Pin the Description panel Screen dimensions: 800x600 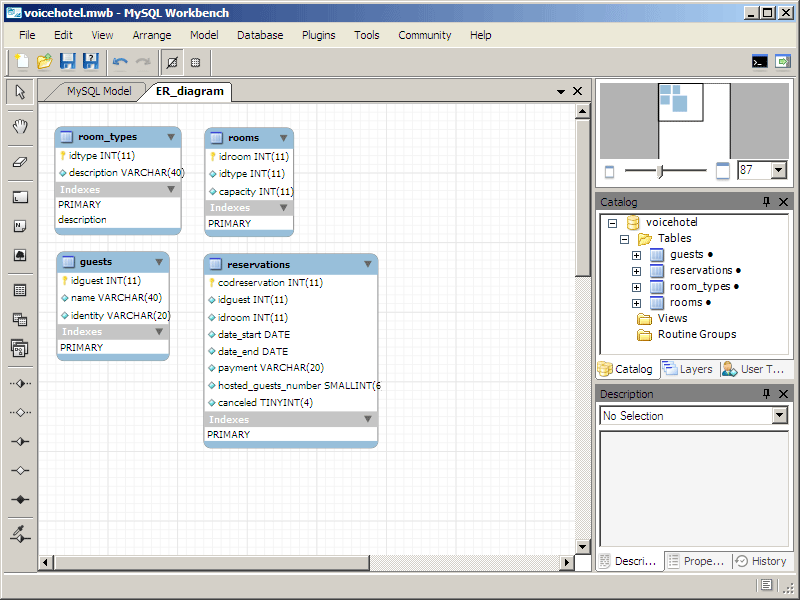click(766, 394)
